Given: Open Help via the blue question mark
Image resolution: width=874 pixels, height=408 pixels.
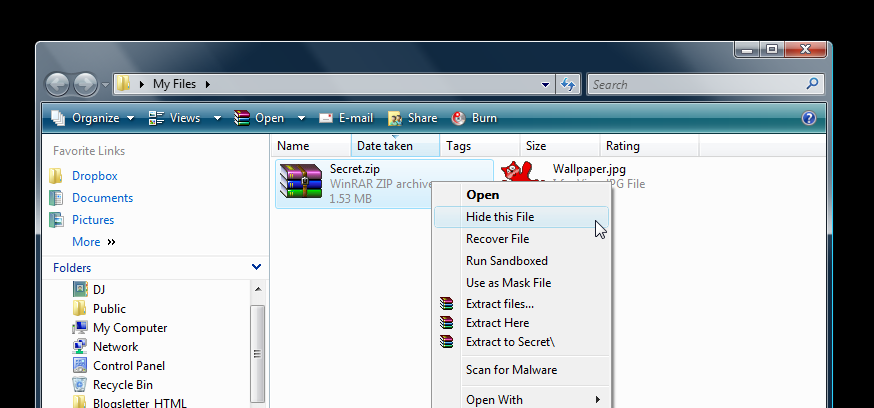Looking at the screenshot, I should click(x=809, y=118).
